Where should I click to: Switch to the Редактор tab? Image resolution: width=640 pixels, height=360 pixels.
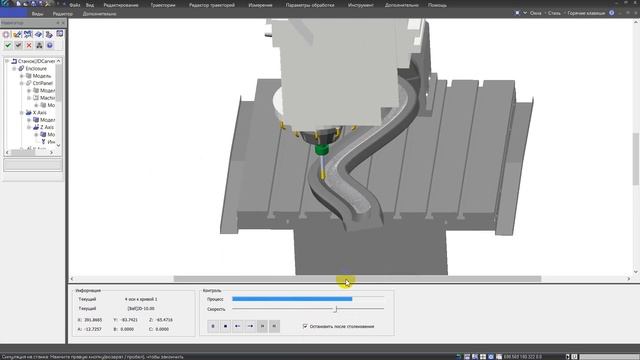pos(63,13)
